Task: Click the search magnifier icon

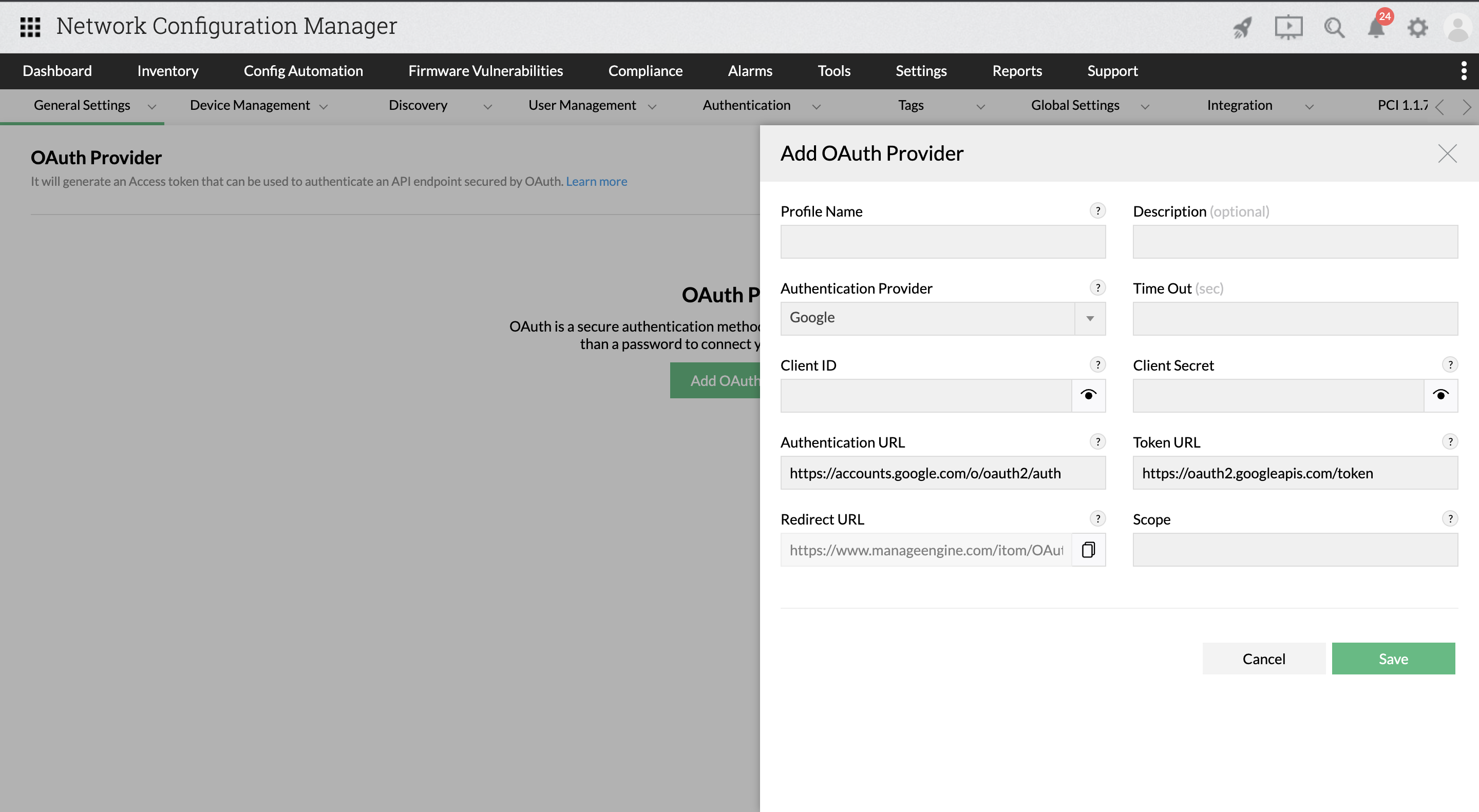Action: point(1334,27)
